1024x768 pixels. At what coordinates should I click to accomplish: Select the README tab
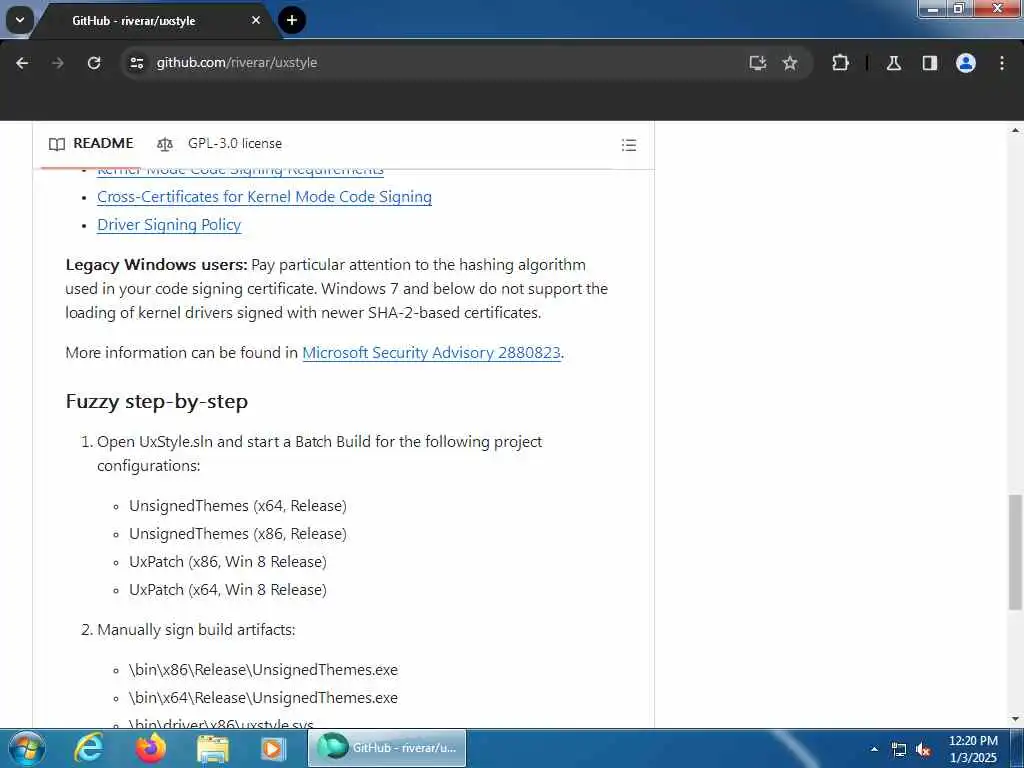pos(91,144)
